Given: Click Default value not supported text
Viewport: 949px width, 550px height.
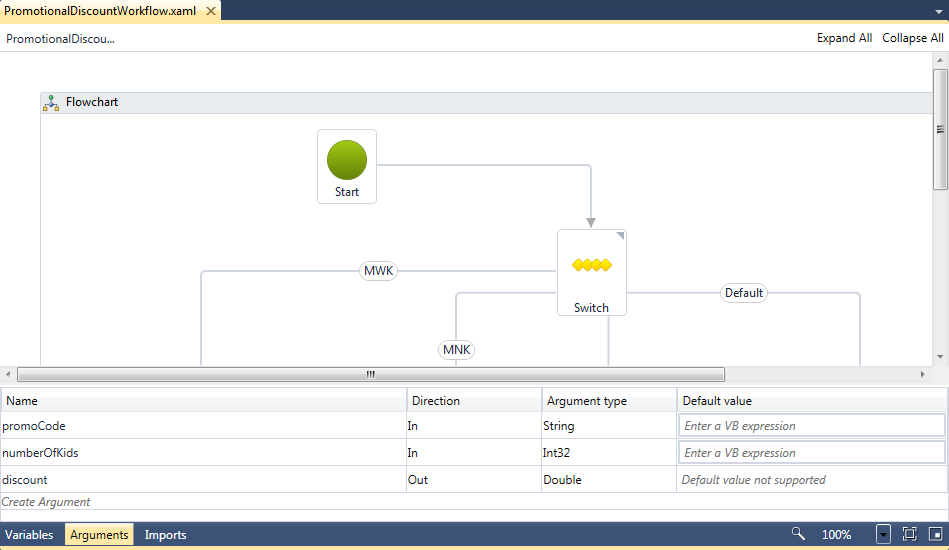Looking at the screenshot, I should pyautogui.click(x=754, y=480).
